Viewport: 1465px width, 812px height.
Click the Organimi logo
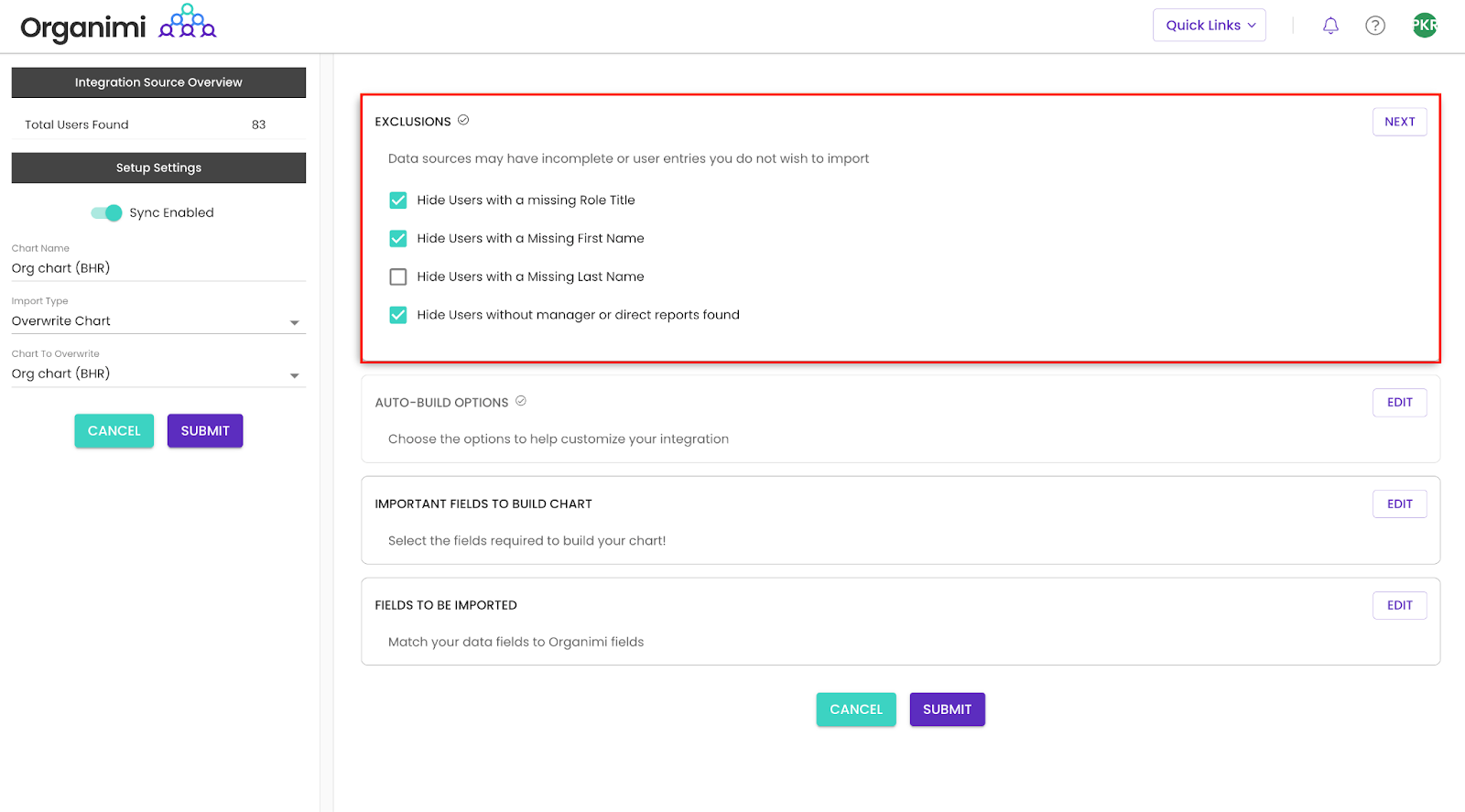pos(118,25)
